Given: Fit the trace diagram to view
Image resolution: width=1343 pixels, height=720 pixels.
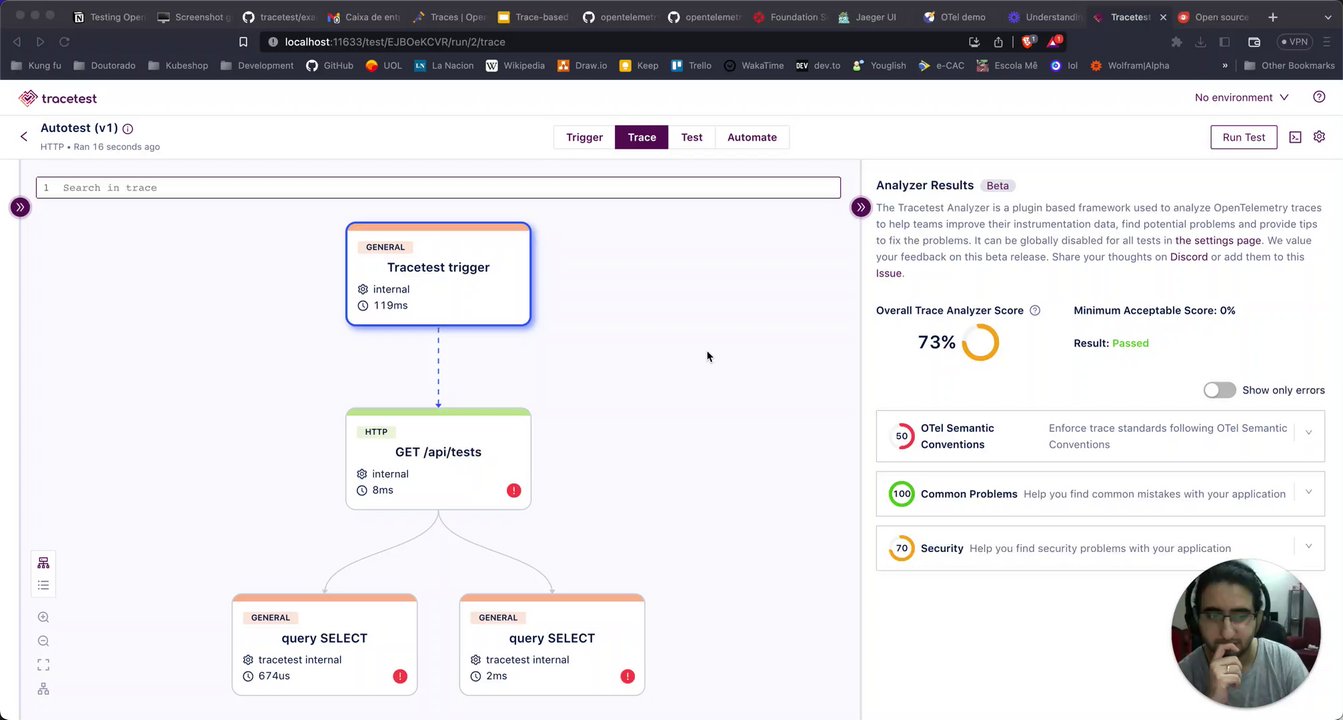Looking at the screenshot, I should point(43,665).
